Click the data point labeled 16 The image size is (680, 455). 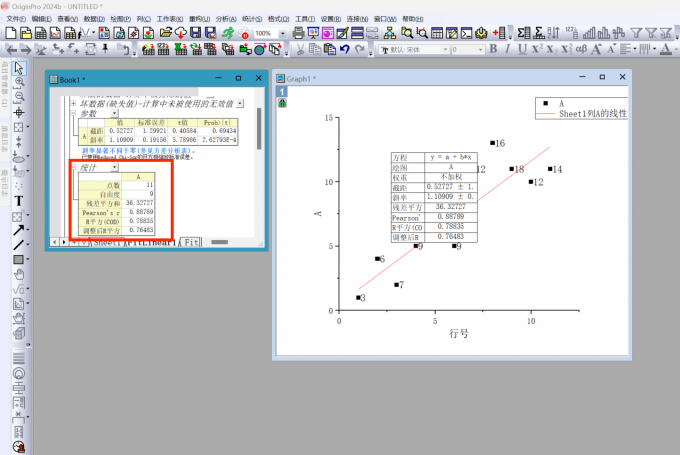pos(493,143)
